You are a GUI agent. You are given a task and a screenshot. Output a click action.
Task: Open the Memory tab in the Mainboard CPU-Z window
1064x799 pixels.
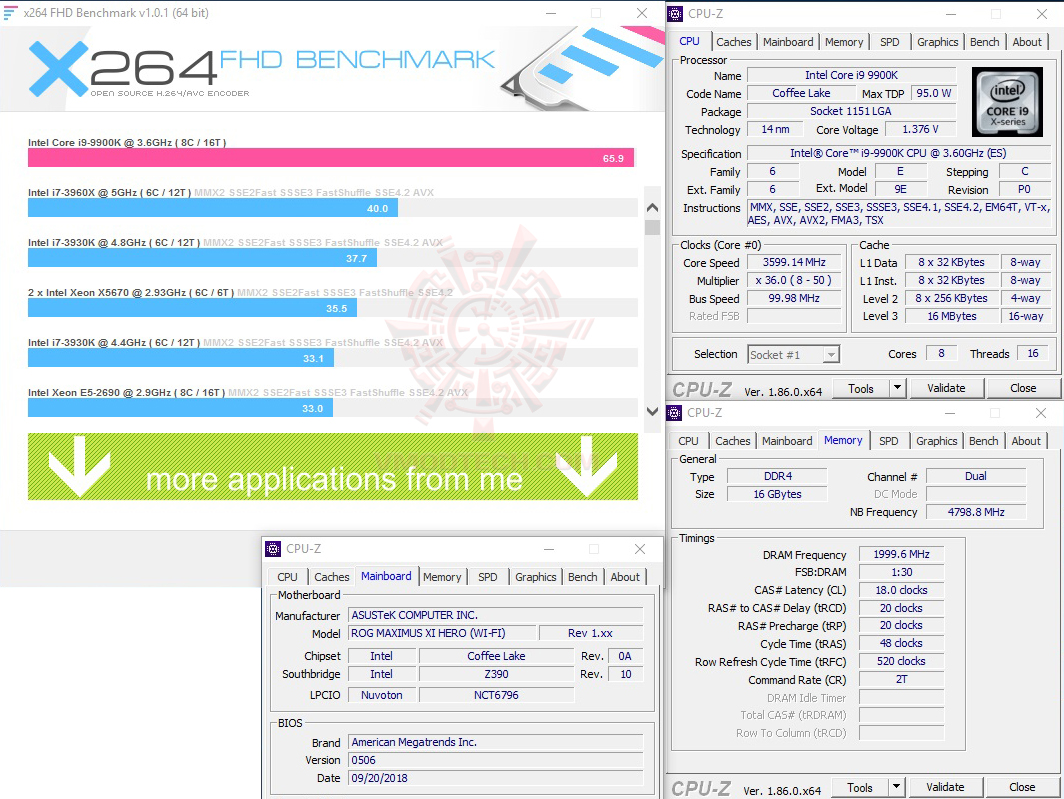pyautogui.click(x=442, y=577)
